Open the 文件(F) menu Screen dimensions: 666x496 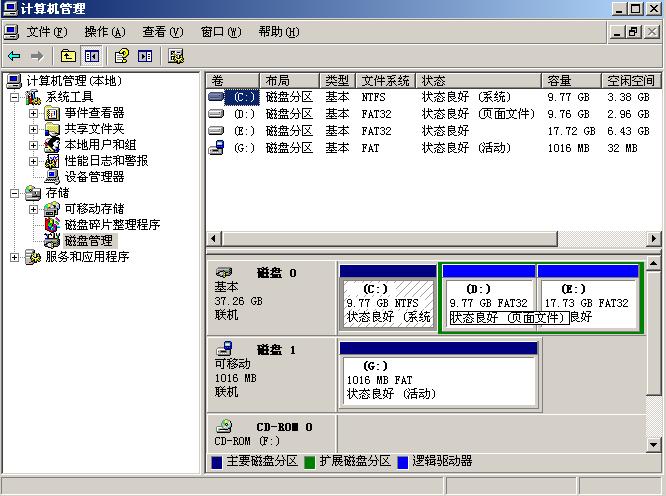tap(47, 32)
